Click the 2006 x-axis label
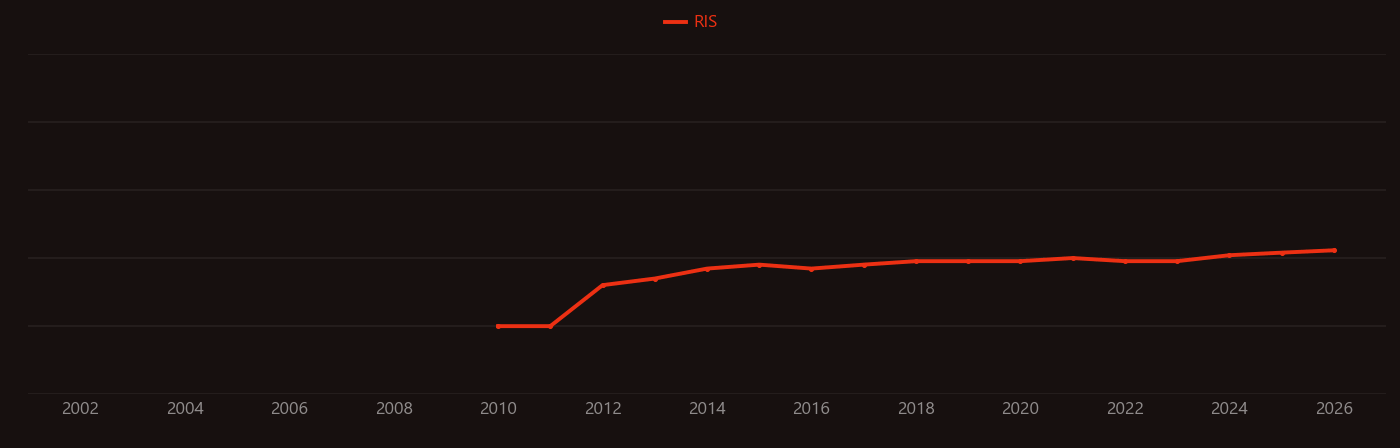Image resolution: width=1400 pixels, height=448 pixels. [289, 409]
